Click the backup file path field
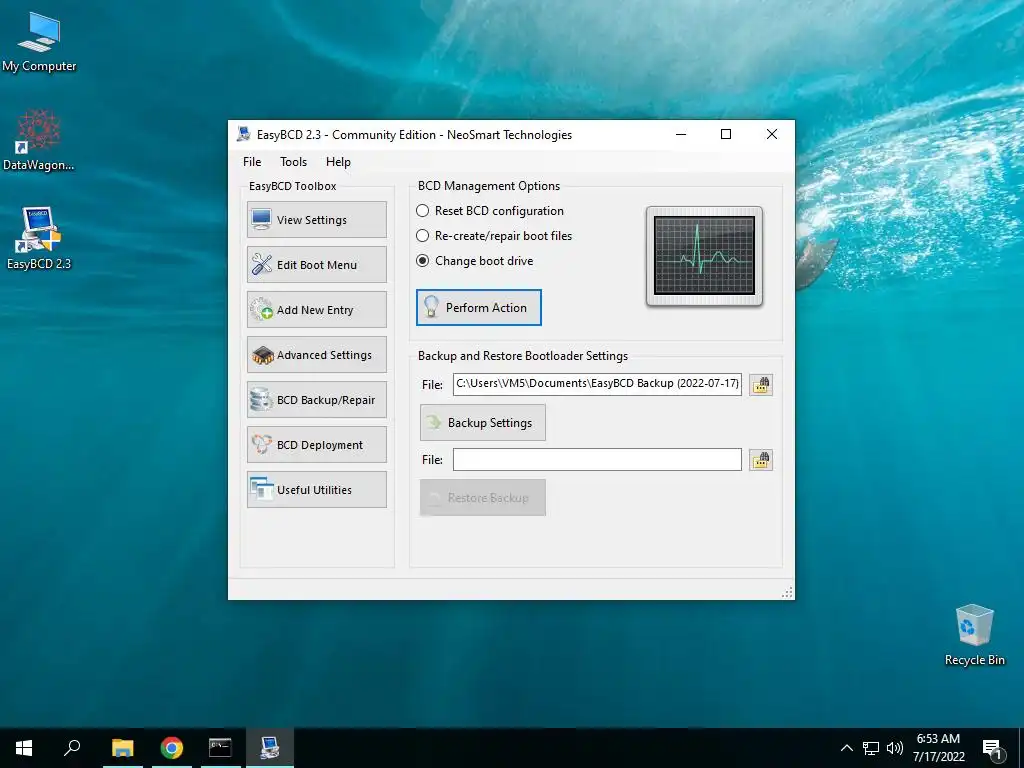This screenshot has height=768, width=1024. click(597, 384)
